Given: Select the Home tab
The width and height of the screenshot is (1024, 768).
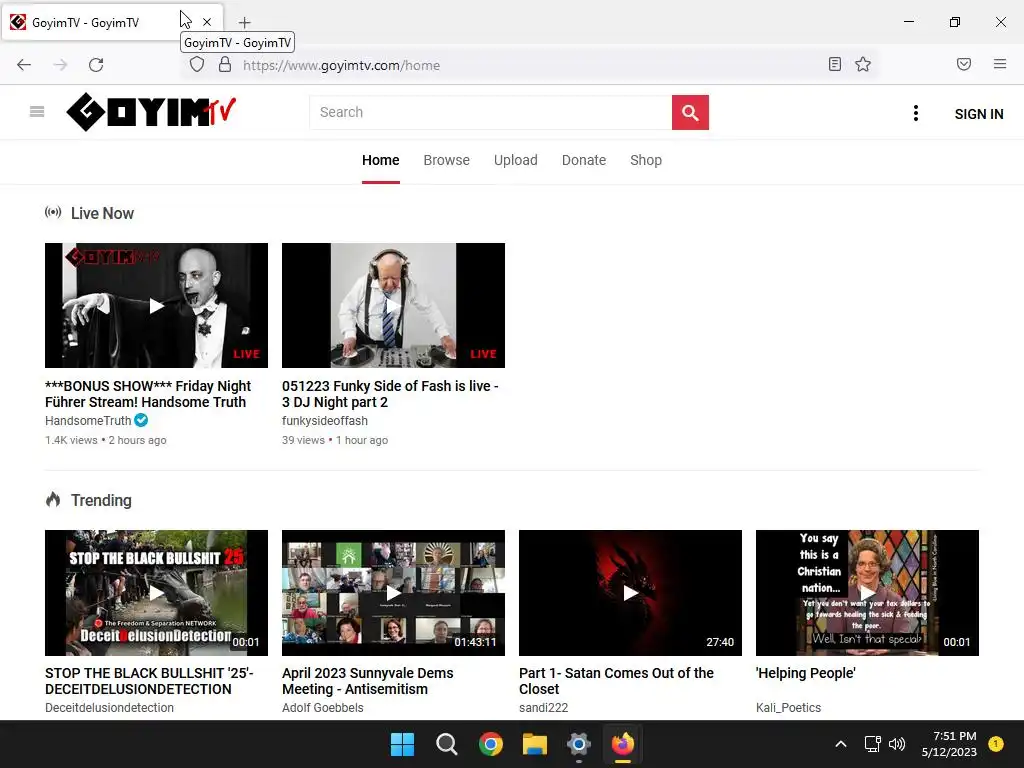Looking at the screenshot, I should [x=381, y=160].
